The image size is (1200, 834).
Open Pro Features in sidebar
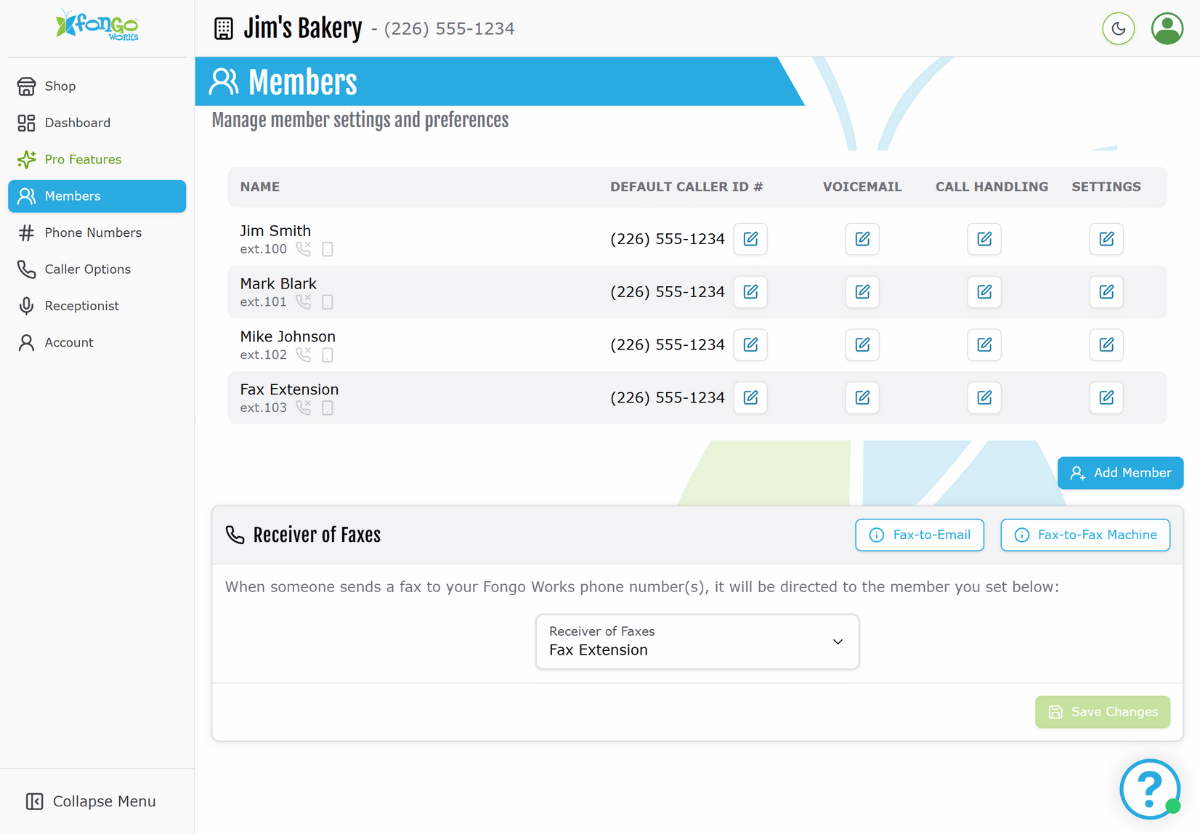tap(83, 160)
